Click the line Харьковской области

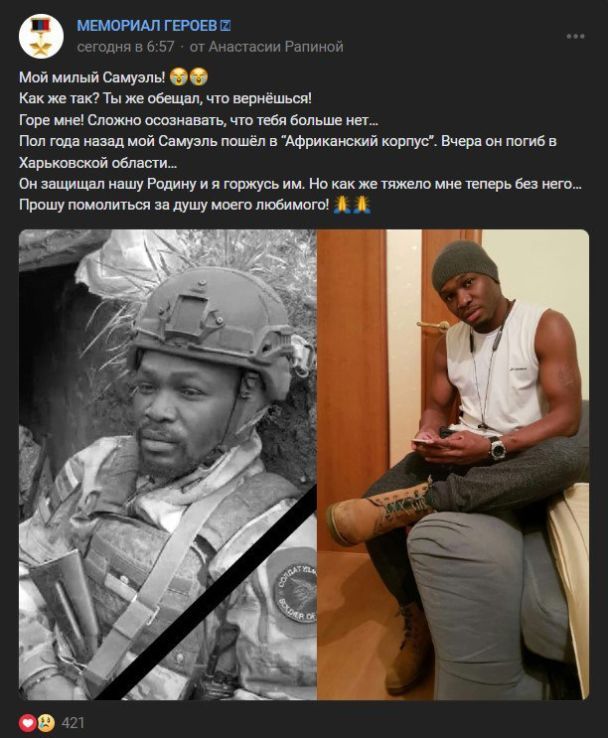click(x=98, y=162)
